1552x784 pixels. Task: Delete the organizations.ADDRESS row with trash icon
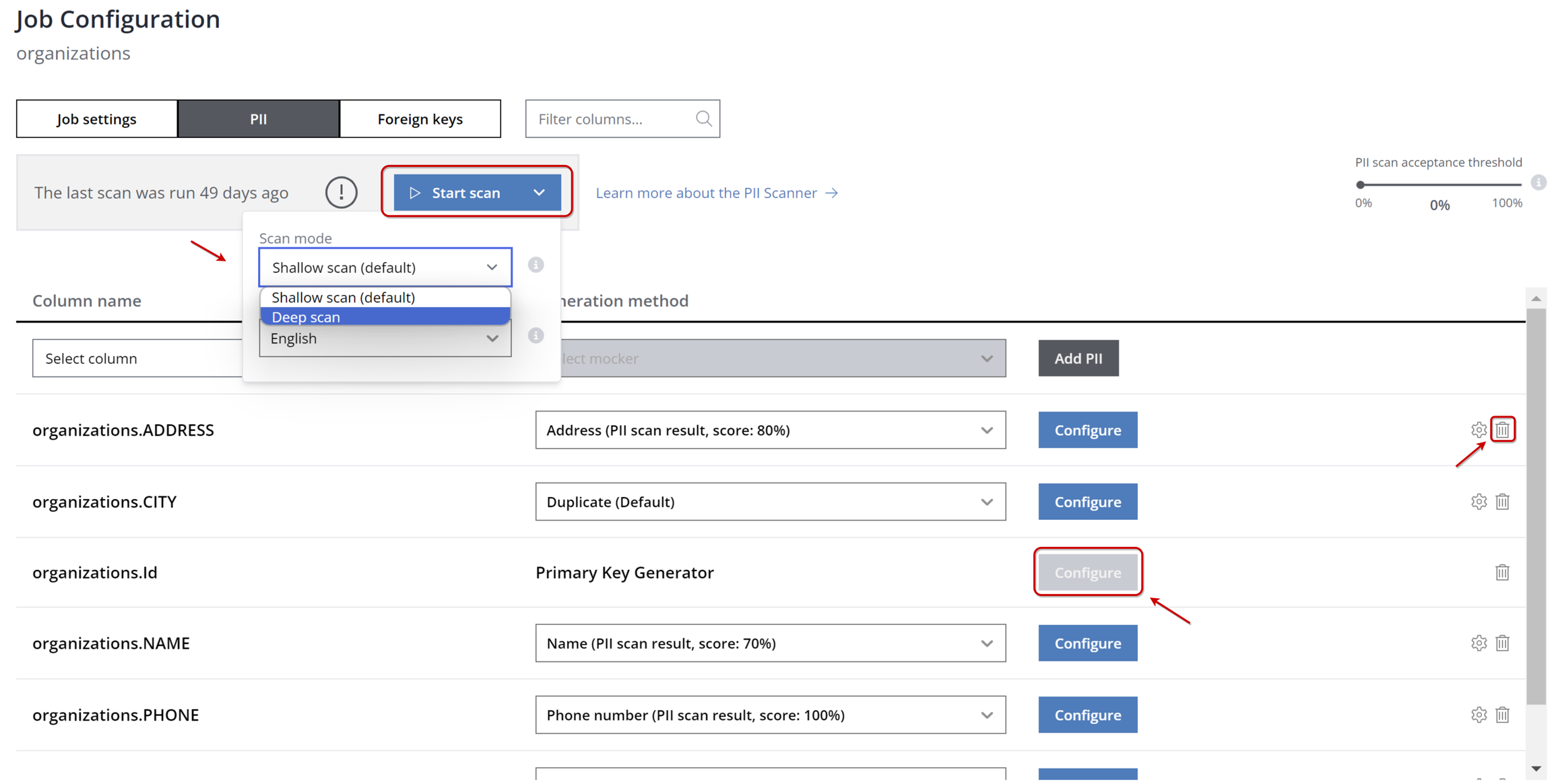coord(1502,430)
